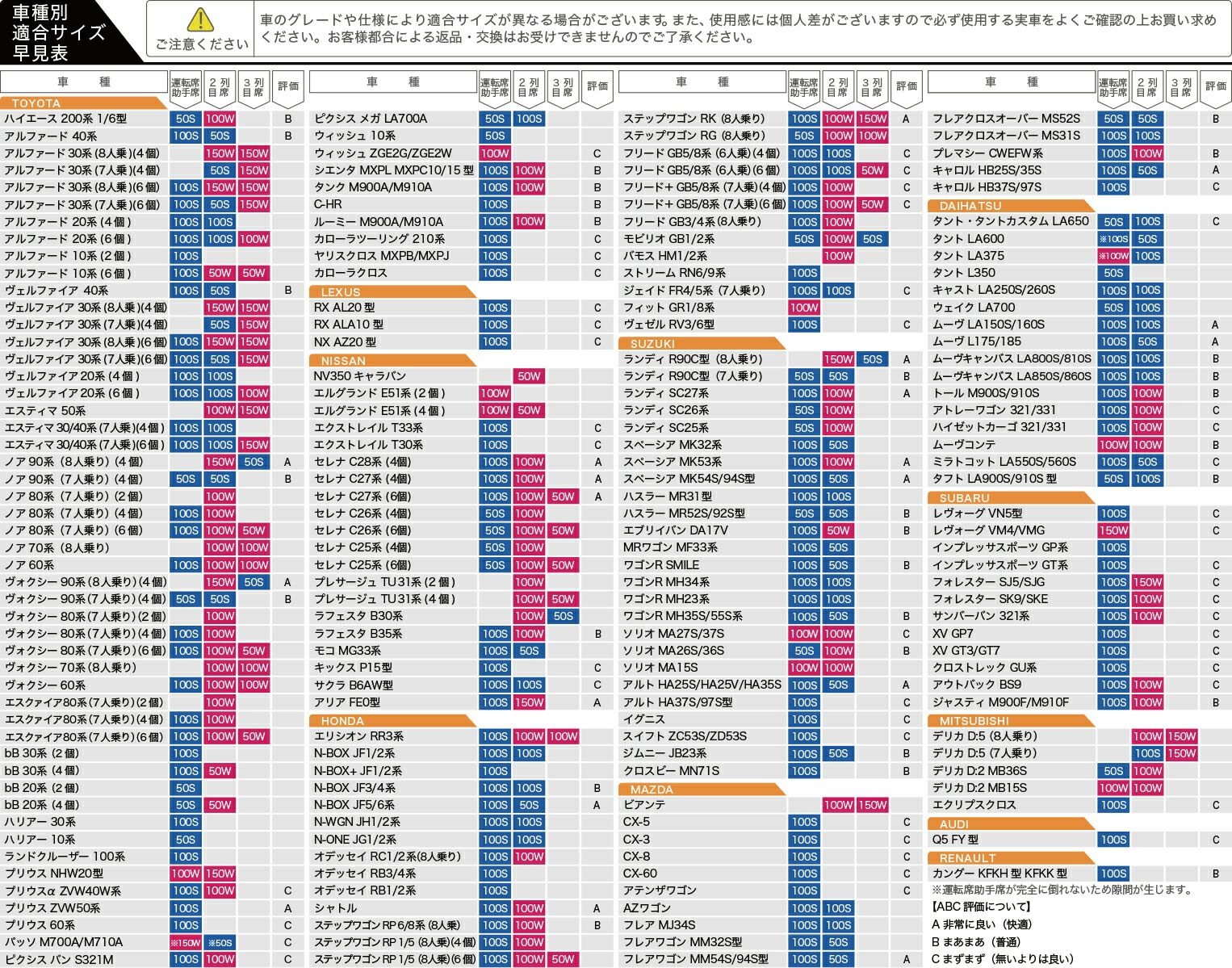The width and height of the screenshot is (1232, 968).
Task: Click 100S cell in Q5 FY型 row
Action: (1113, 840)
